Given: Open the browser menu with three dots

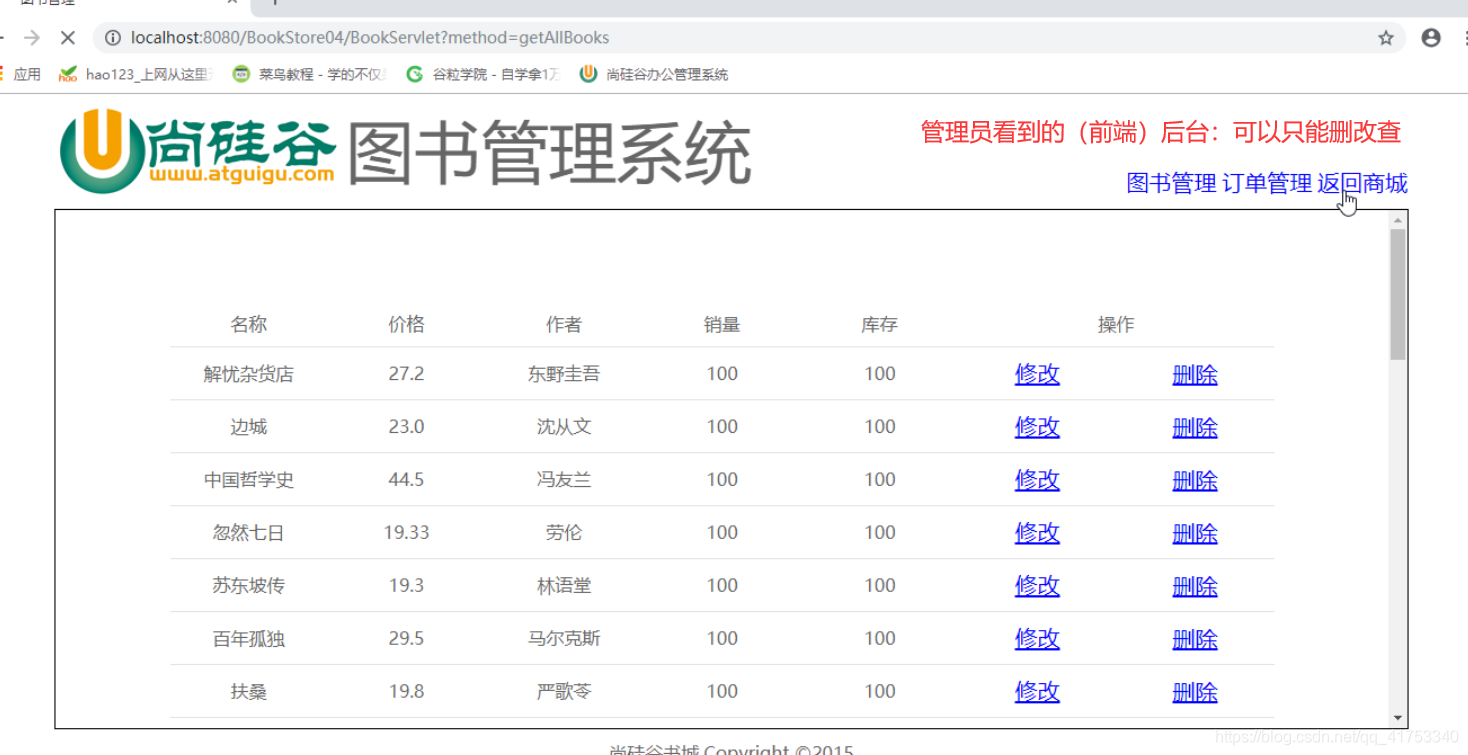Looking at the screenshot, I should [1463, 38].
